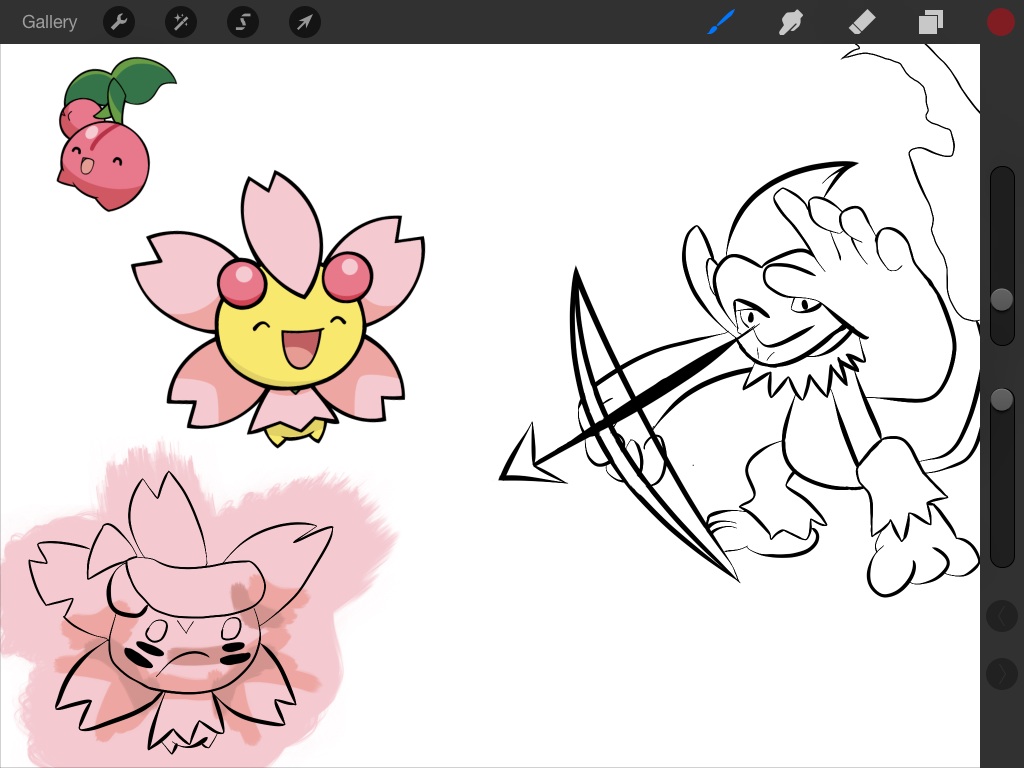Open the Layers panel
The height and width of the screenshot is (768, 1024).
pyautogui.click(x=931, y=22)
